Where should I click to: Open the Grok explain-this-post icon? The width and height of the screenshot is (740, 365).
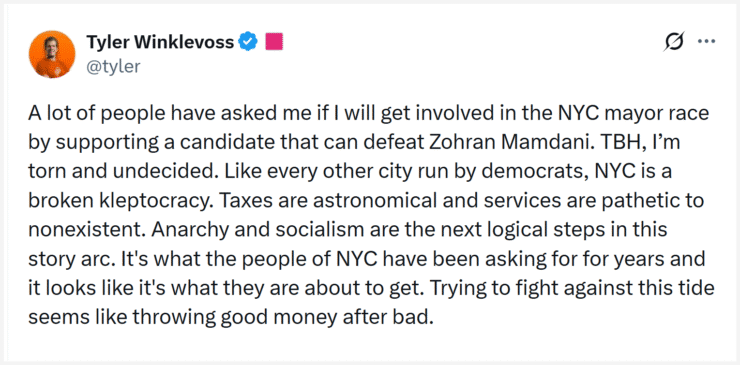673,42
